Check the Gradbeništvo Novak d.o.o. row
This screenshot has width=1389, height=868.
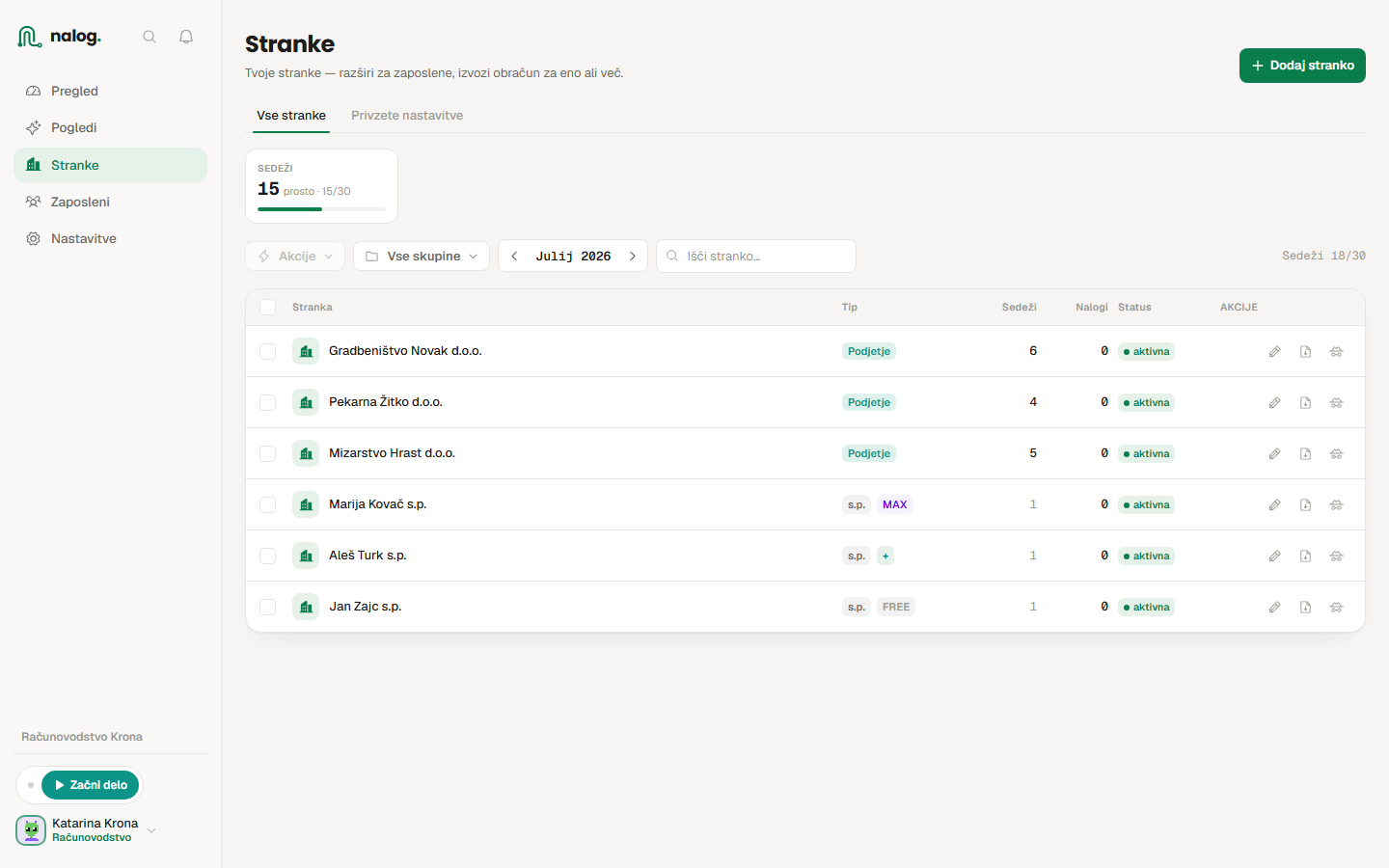tap(268, 351)
